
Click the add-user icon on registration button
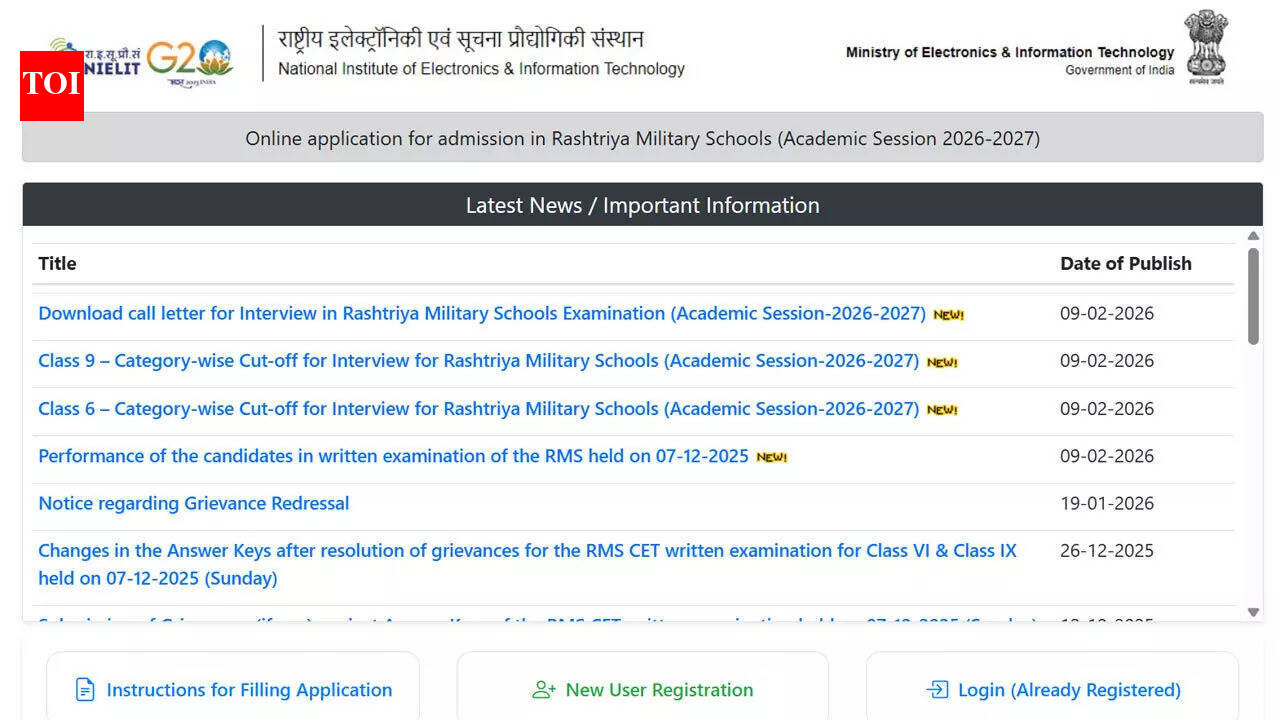543,690
